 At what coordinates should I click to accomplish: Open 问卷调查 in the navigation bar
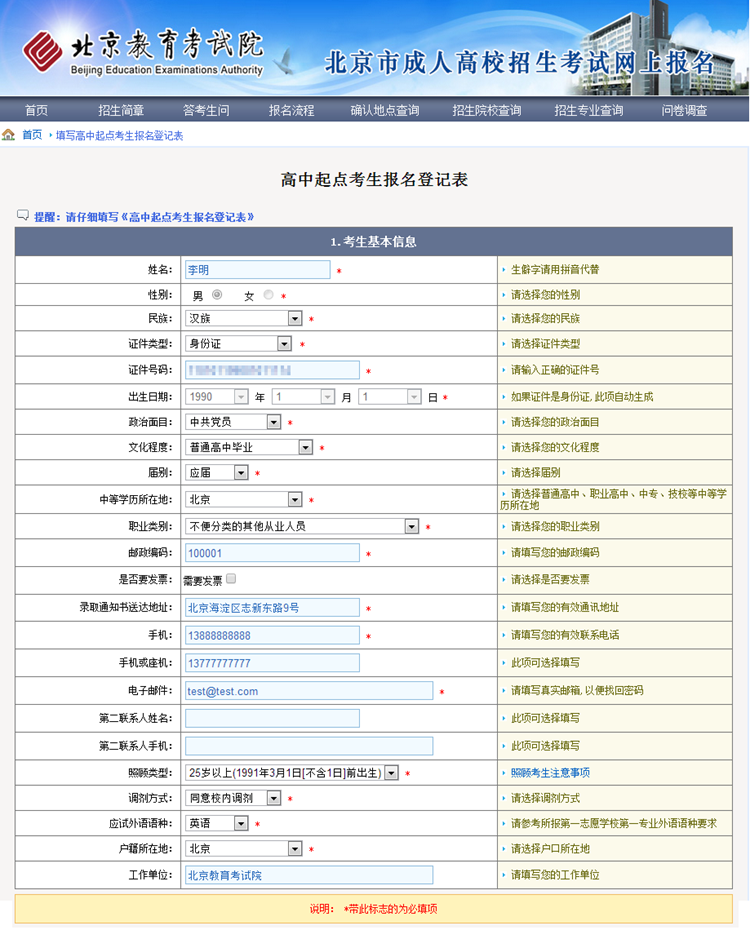point(684,110)
